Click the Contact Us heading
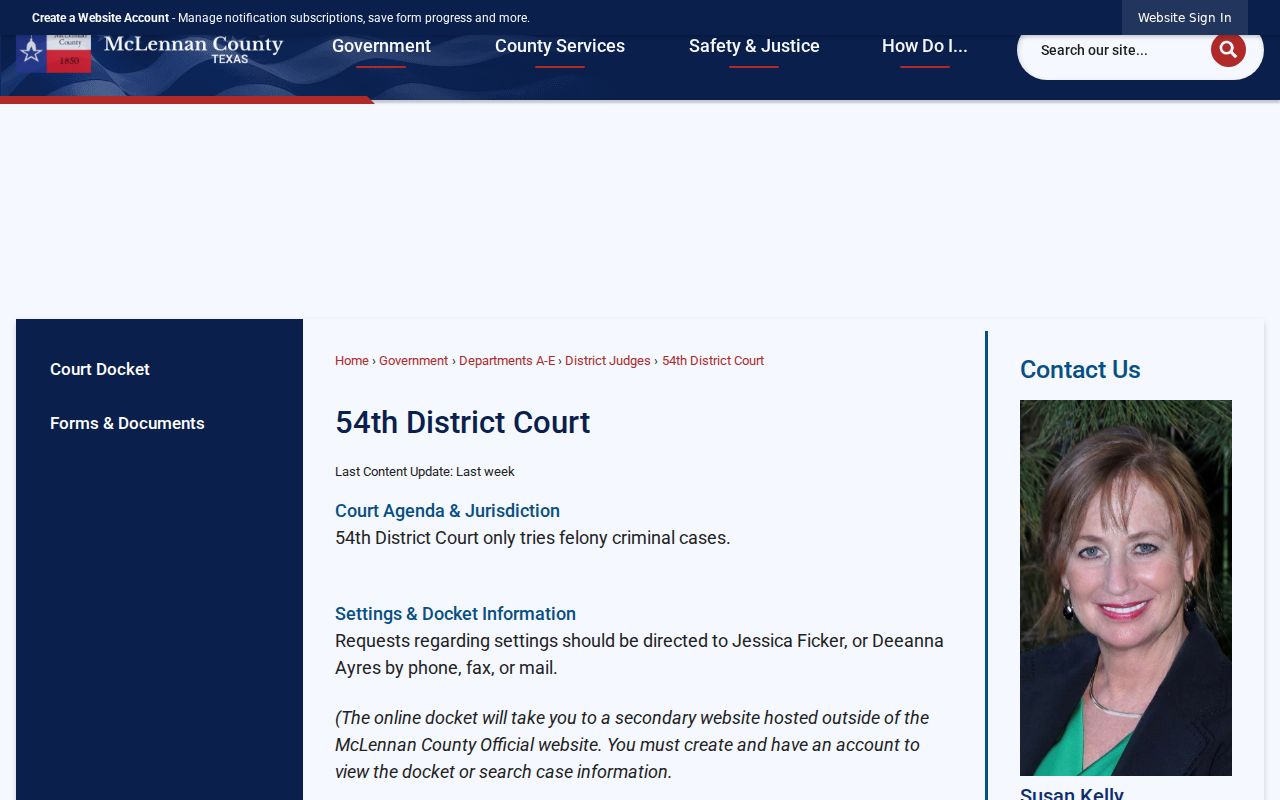 point(1080,370)
